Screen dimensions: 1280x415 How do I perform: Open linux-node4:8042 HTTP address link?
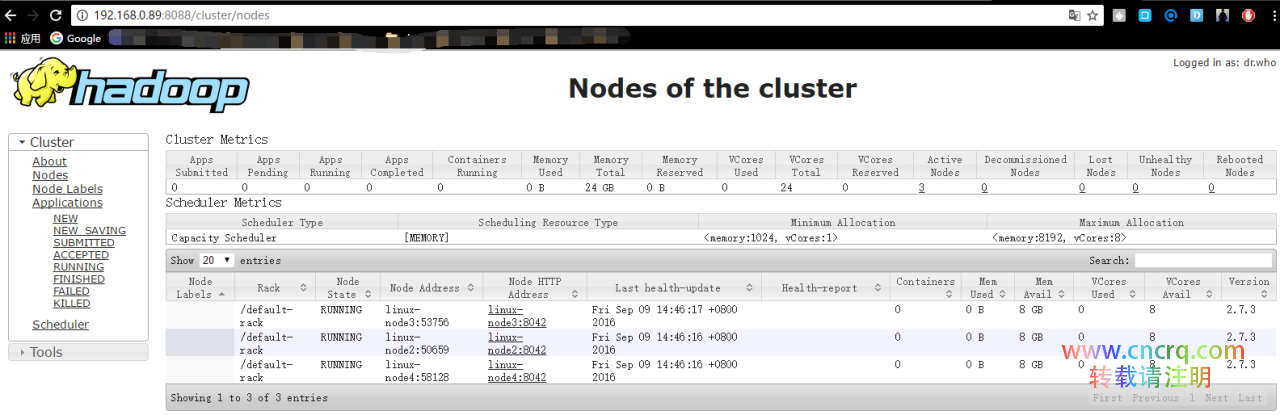517,371
